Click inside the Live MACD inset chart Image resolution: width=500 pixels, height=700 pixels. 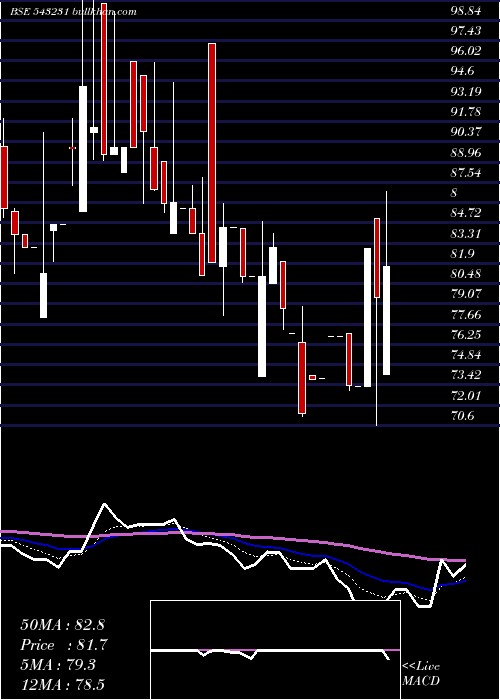(275, 650)
